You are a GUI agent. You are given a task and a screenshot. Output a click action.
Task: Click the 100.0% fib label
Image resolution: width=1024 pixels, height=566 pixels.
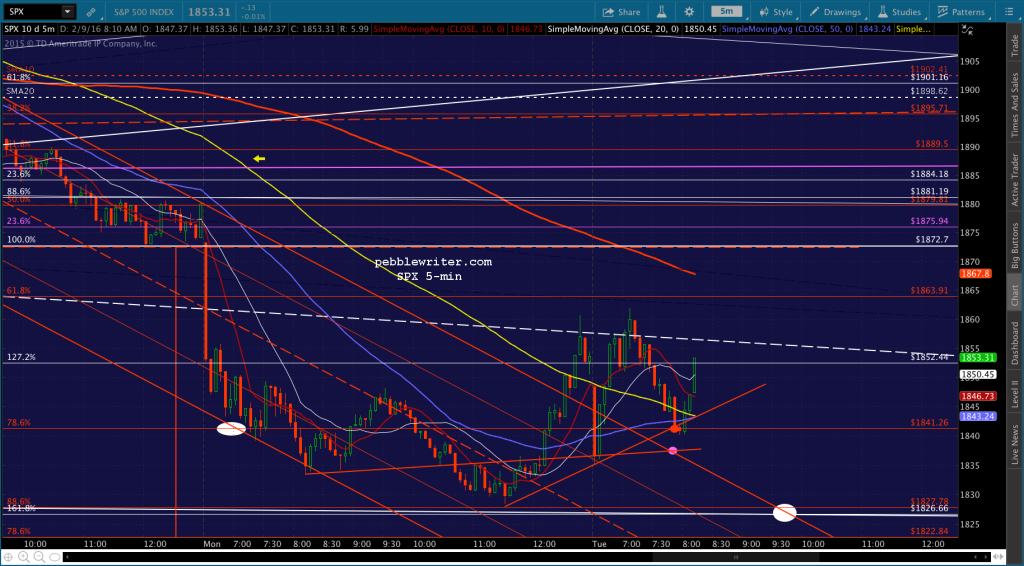(x=22, y=240)
